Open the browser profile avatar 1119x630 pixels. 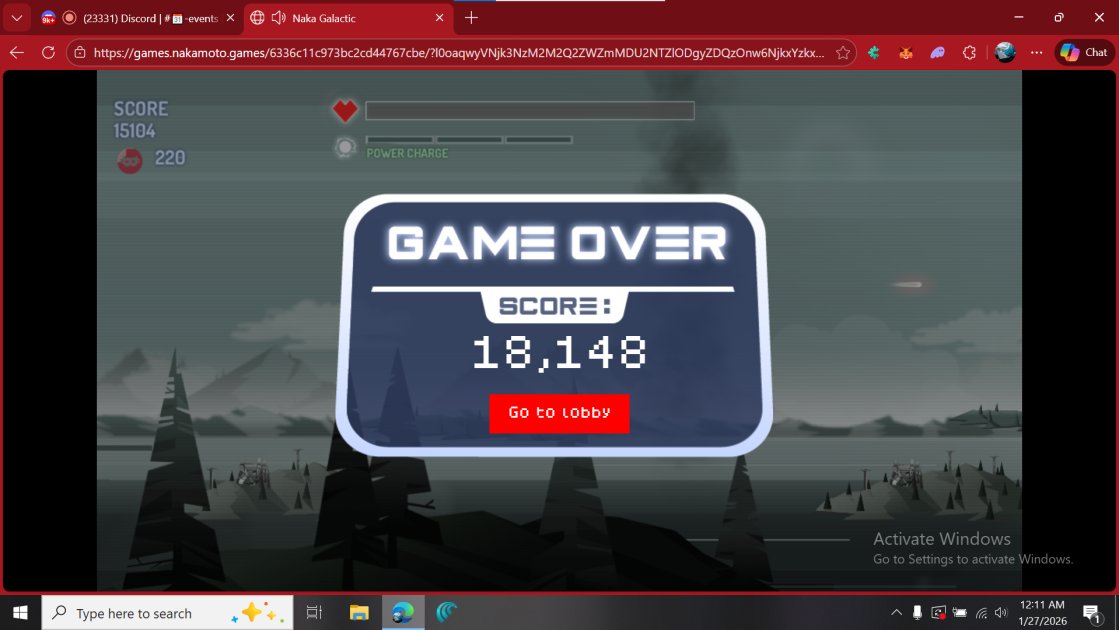click(1005, 52)
